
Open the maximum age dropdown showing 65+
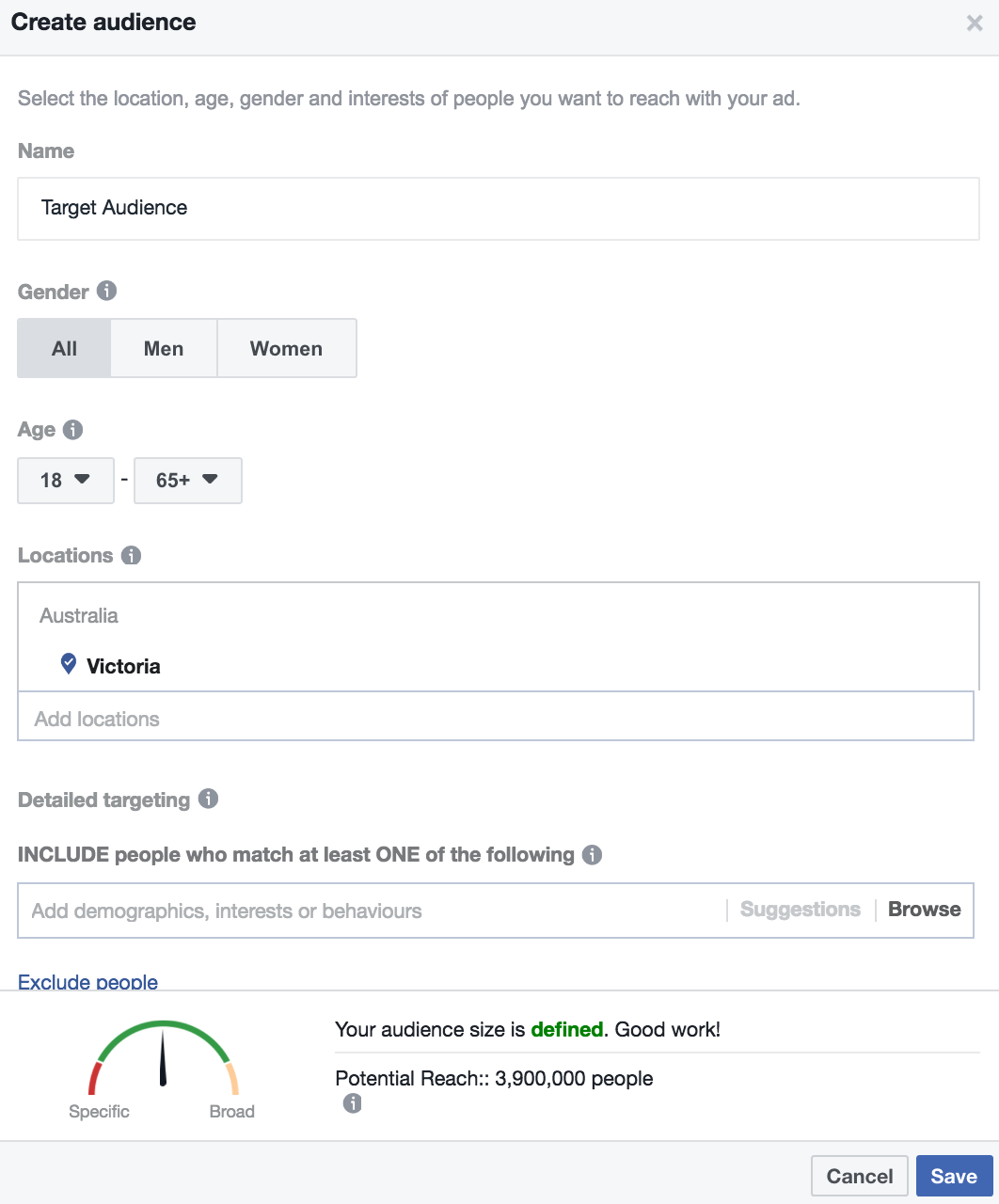pos(187,480)
